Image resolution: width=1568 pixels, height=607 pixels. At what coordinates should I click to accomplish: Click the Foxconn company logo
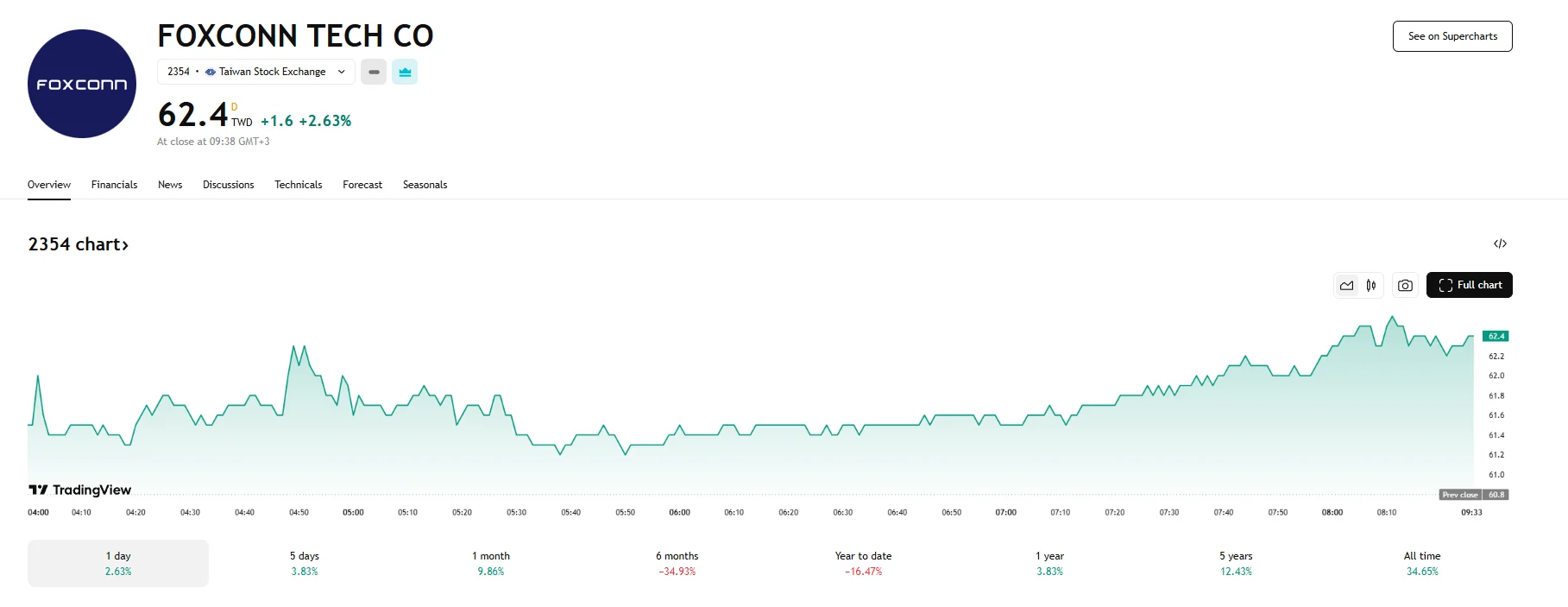[x=81, y=83]
